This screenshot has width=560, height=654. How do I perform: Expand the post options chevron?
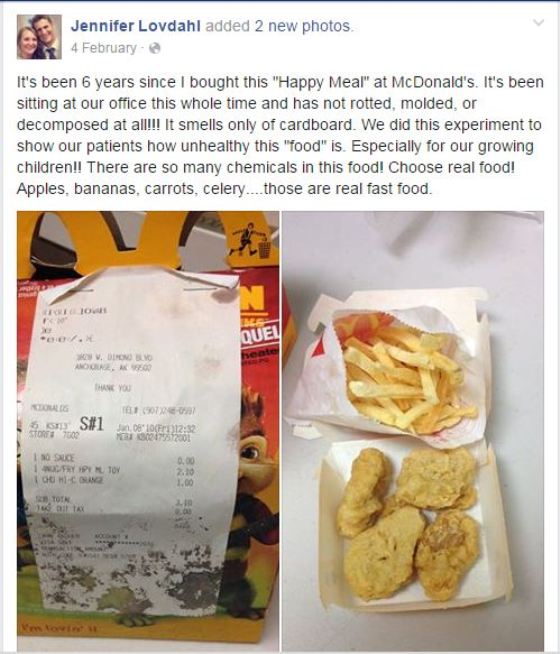click(539, 23)
